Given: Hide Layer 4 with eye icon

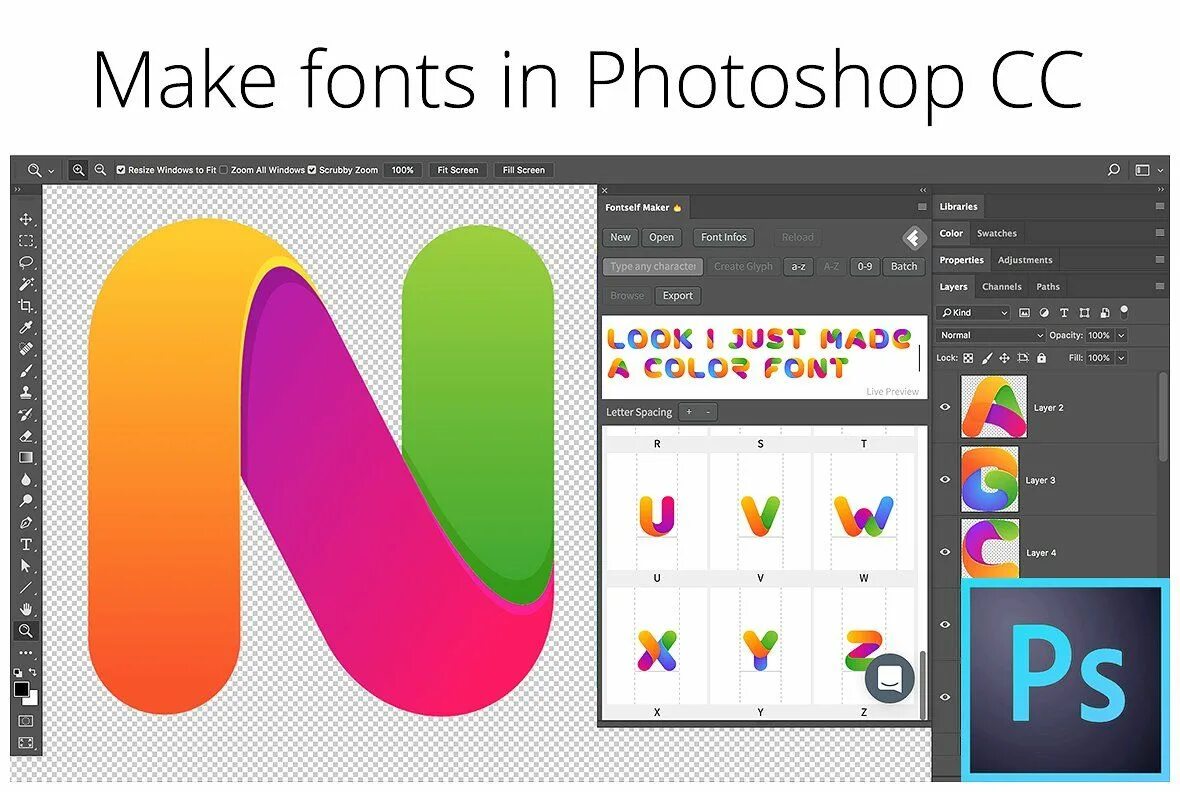Looking at the screenshot, I should (945, 552).
